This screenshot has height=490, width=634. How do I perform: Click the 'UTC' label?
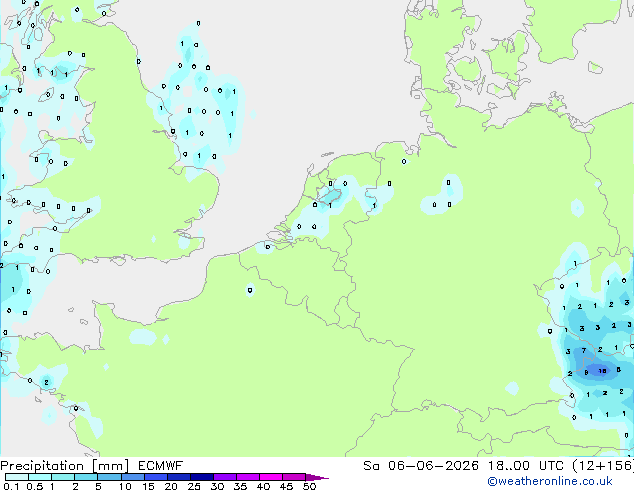[551, 466]
